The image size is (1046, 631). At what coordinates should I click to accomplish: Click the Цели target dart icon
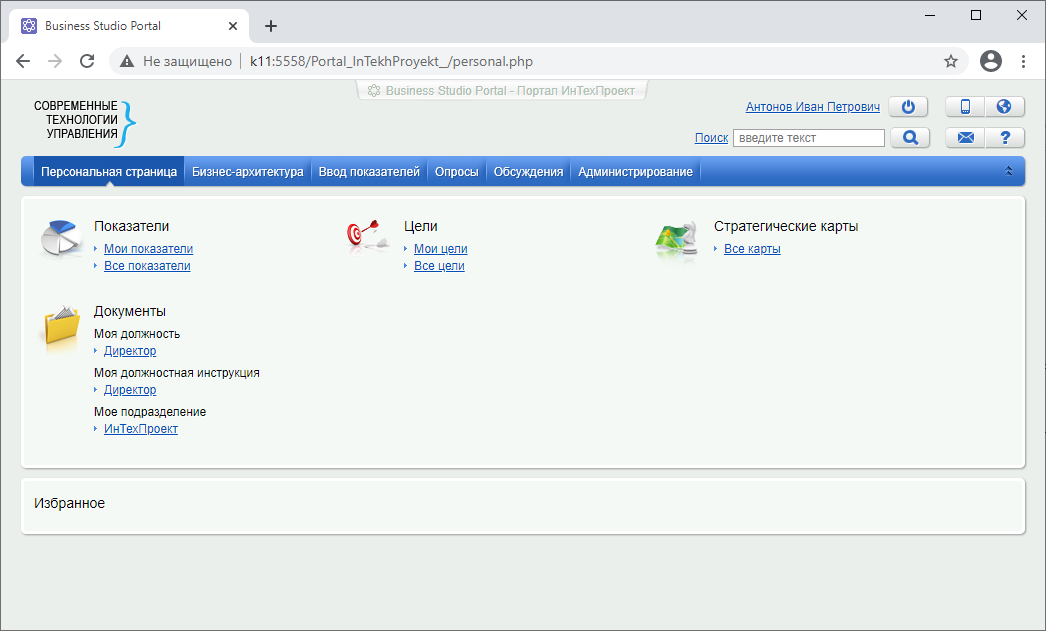(366, 236)
